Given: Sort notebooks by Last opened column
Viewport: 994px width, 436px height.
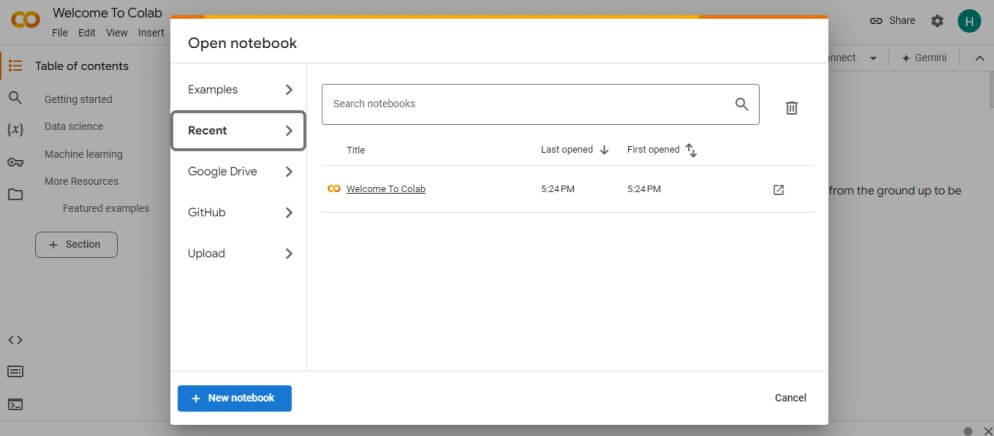Looking at the screenshot, I should pyautogui.click(x=574, y=150).
